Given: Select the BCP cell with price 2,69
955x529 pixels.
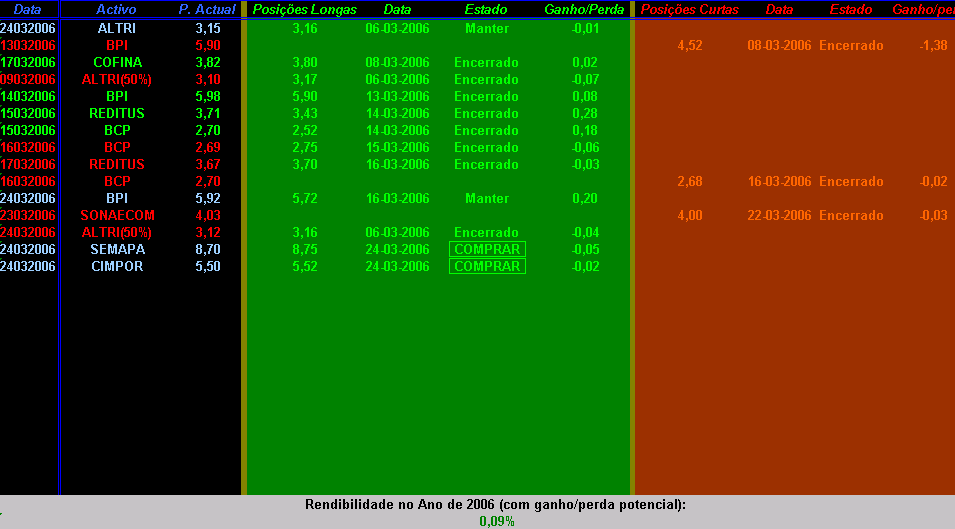Looking at the screenshot, I should tap(117, 147).
